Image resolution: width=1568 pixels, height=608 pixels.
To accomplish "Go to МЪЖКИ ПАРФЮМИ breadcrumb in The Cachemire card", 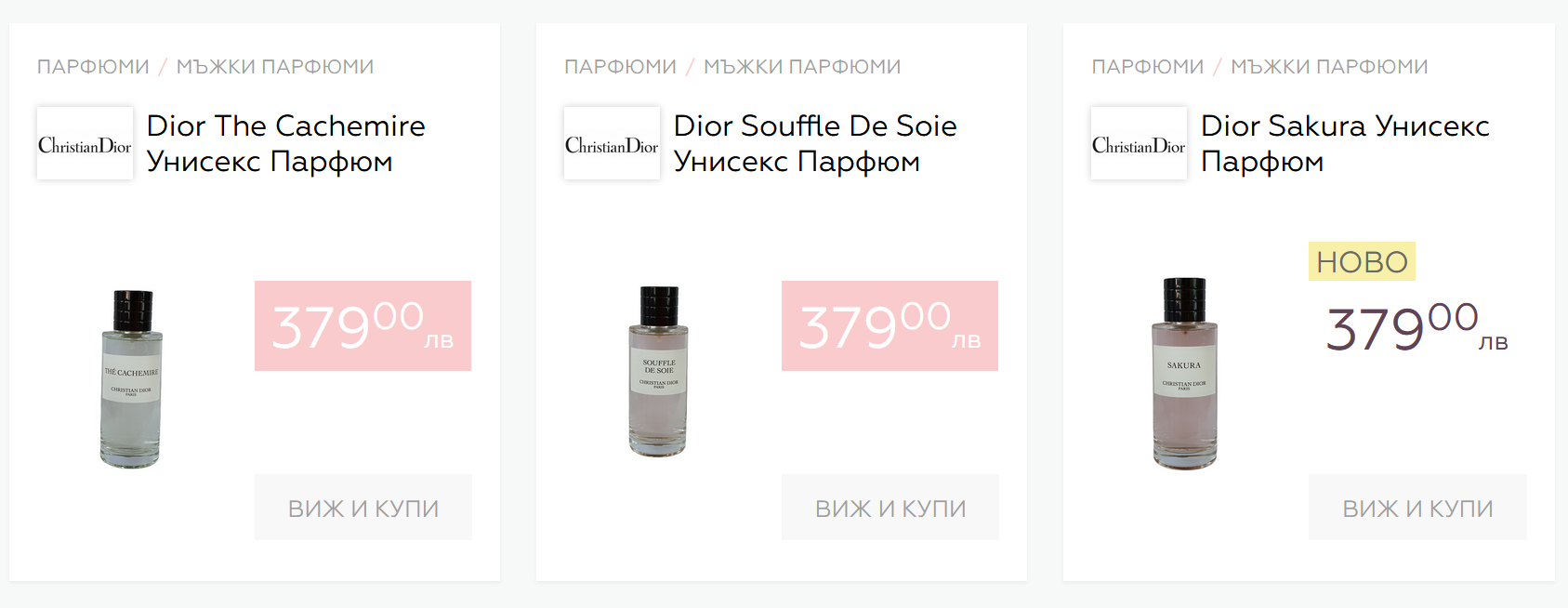I will click(x=275, y=67).
